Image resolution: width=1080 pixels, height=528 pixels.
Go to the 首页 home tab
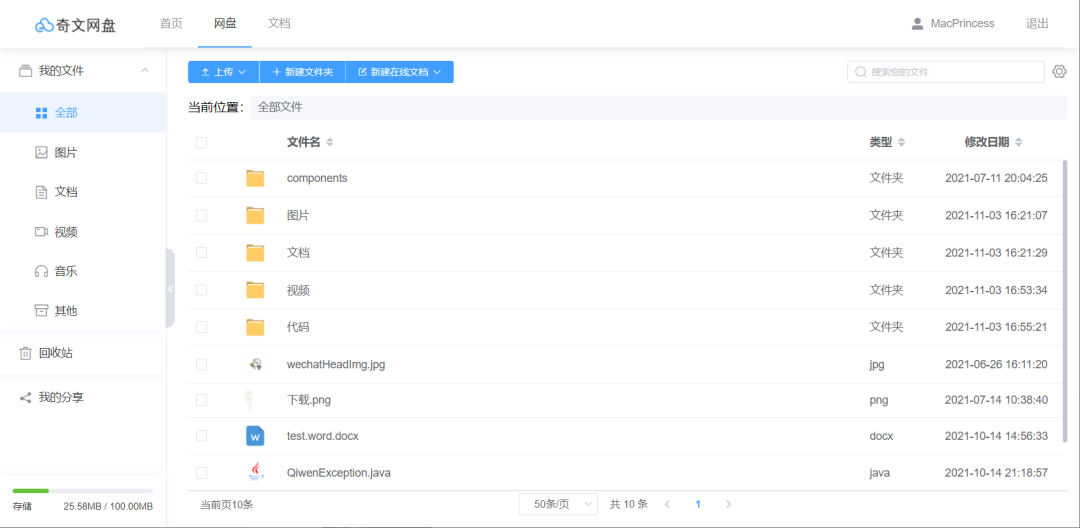tap(171, 23)
